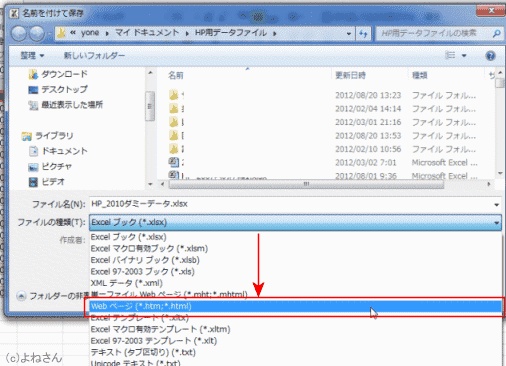
Task: Click the Forward navigation arrow button
Action: click(37, 33)
